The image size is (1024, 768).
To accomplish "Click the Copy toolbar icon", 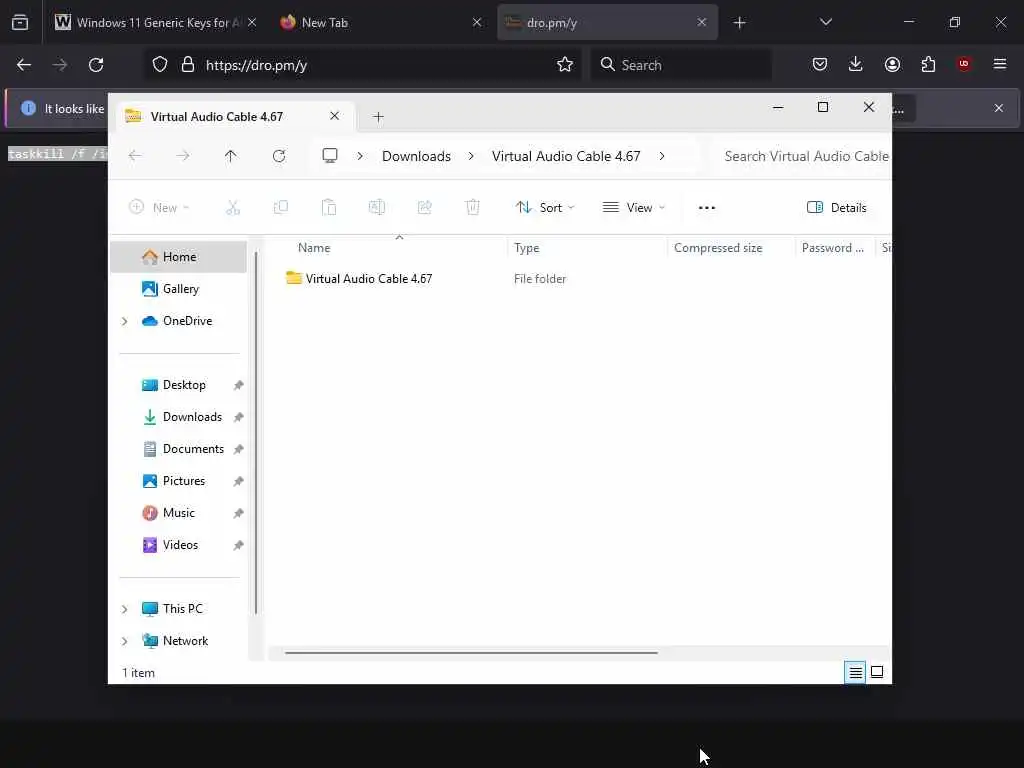I will [x=281, y=208].
